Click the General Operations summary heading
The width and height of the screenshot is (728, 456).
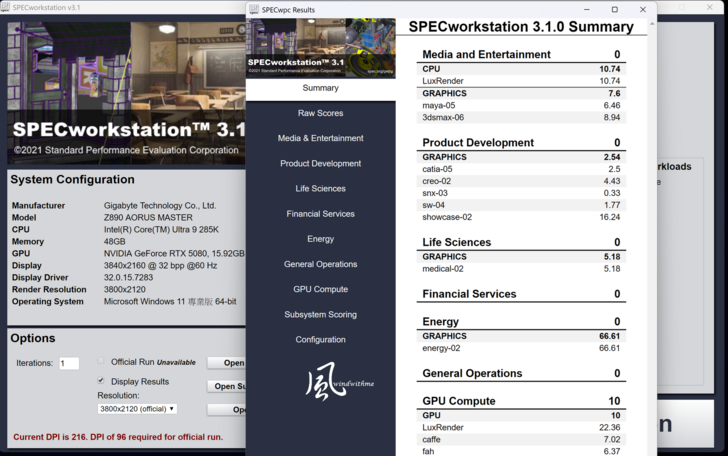pyautogui.click(x=472, y=373)
